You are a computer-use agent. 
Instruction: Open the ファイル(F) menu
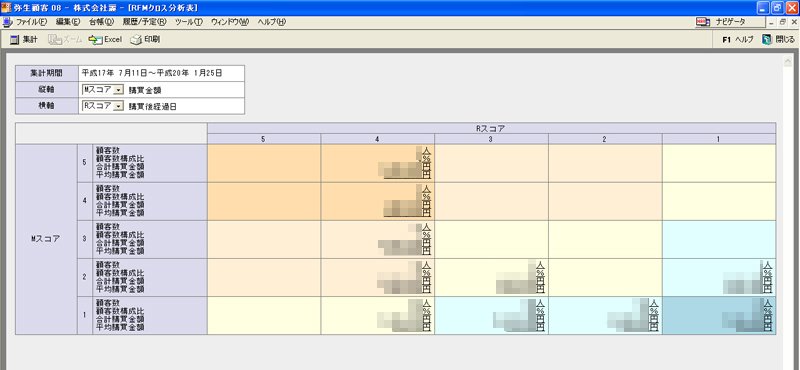31,22
